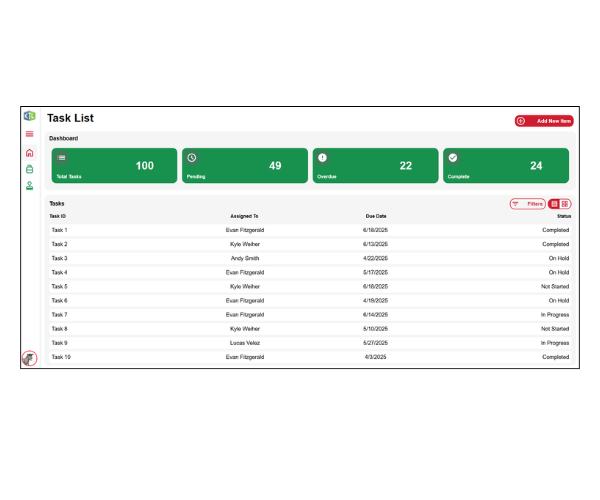Viewport: 600px width, 500px height.
Task: Click Completed status of Task 10
Action: (556, 357)
